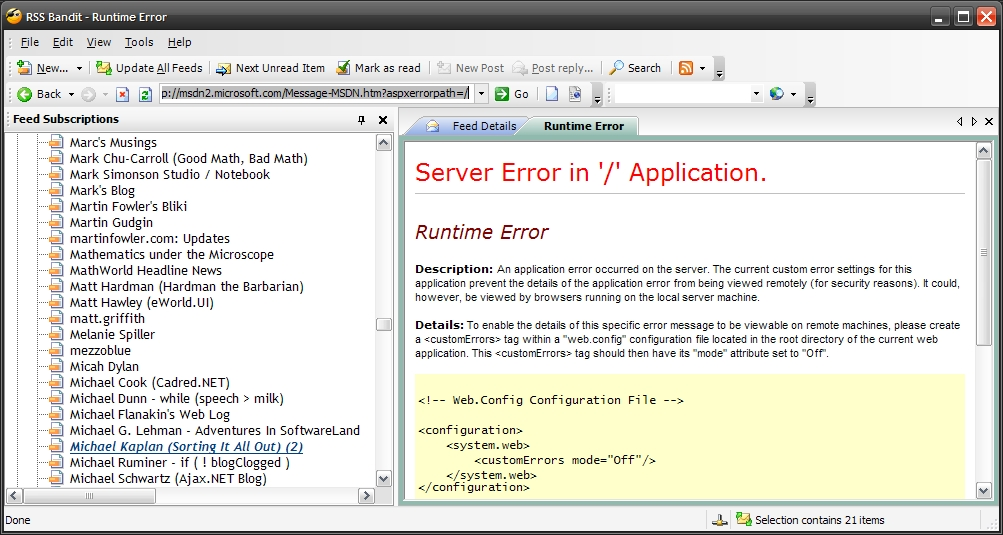Viewport: 1003px width, 535px height.
Task: Open the address bar URL dropdown
Action: 482,94
